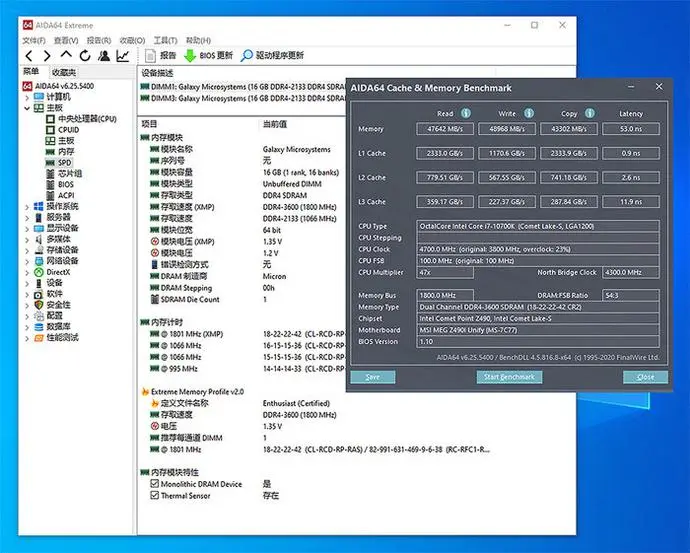
Task: Select ACPI tree item
Action: coord(66,195)
